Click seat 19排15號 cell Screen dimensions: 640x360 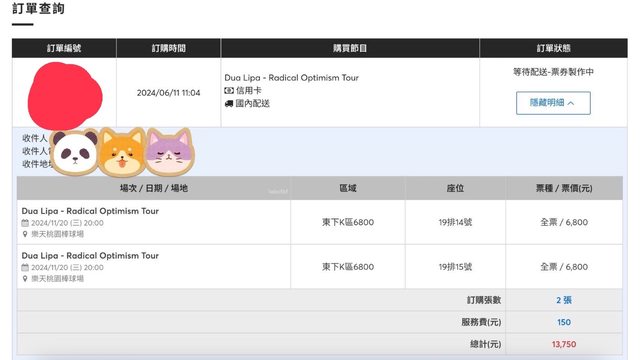point(455,267)
